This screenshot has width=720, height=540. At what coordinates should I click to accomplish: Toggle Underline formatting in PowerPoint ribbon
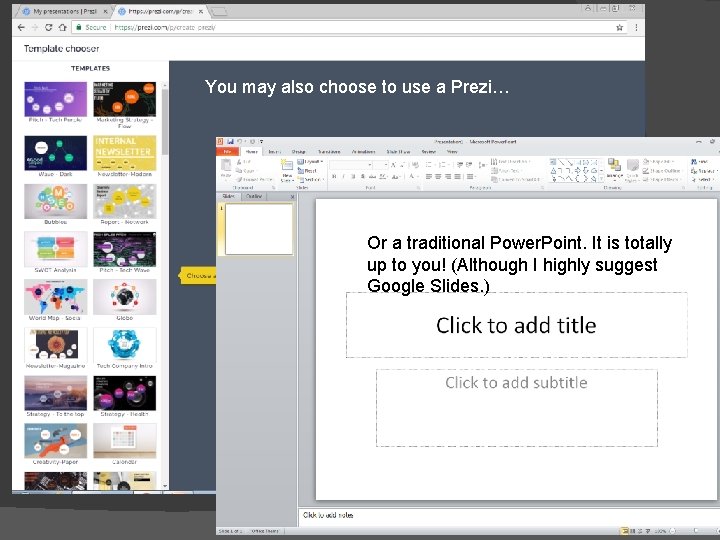coord(353,176)
